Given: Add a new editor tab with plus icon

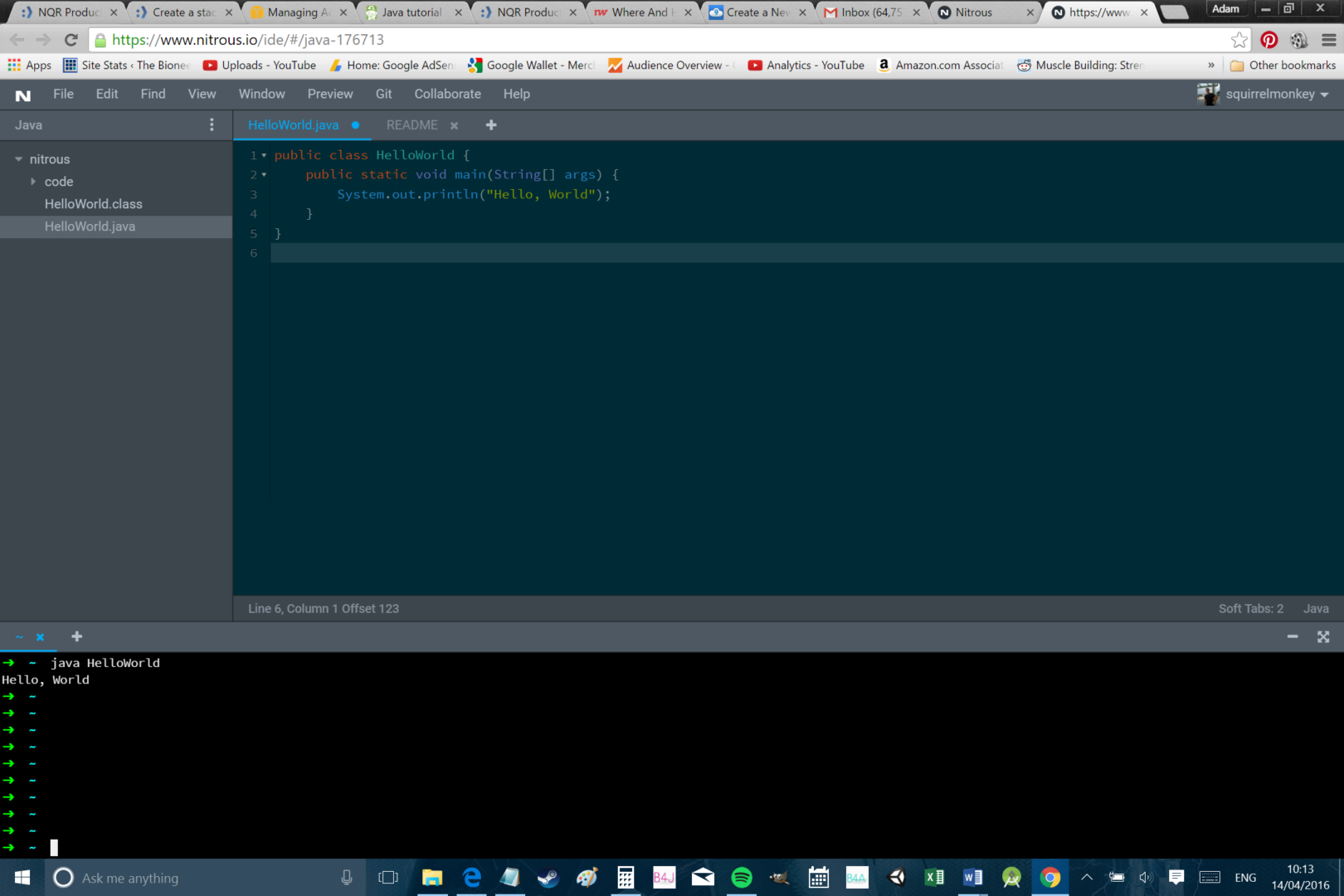Looking at the screenshot, I should pyautogui.click(x=491, y=124).
